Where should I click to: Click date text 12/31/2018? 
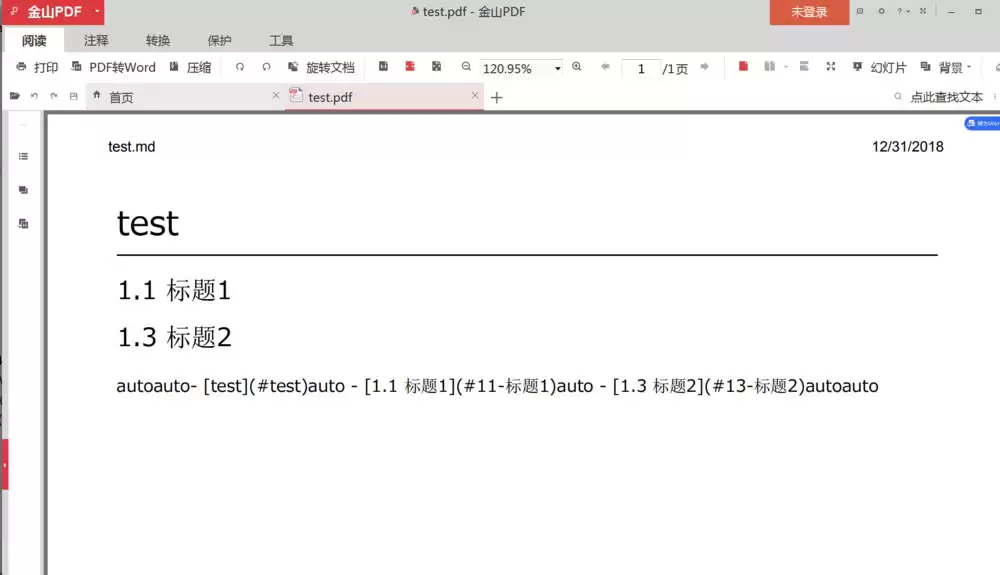(908, 147)
